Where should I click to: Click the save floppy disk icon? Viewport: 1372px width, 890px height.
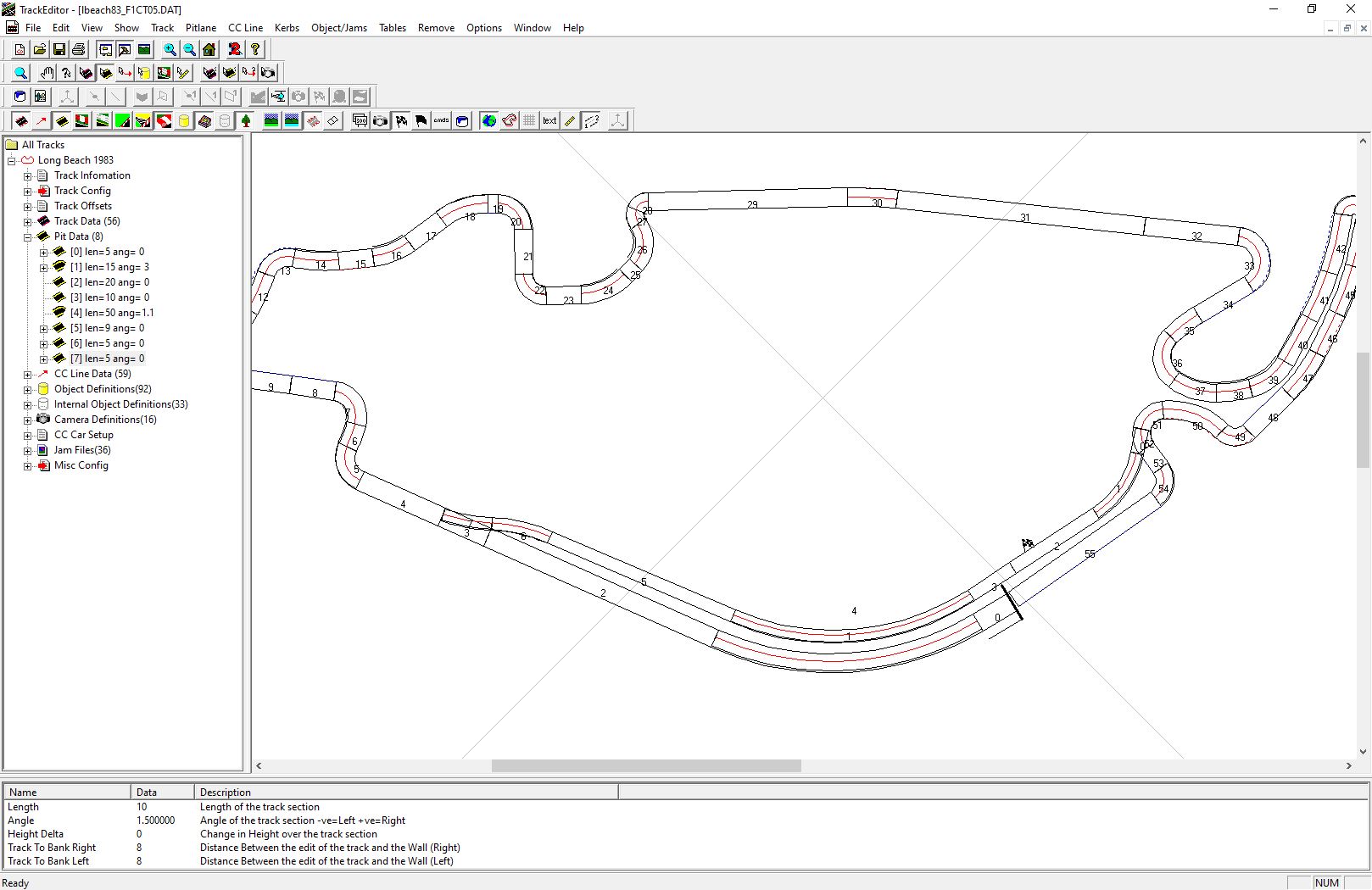coord(59,50)
